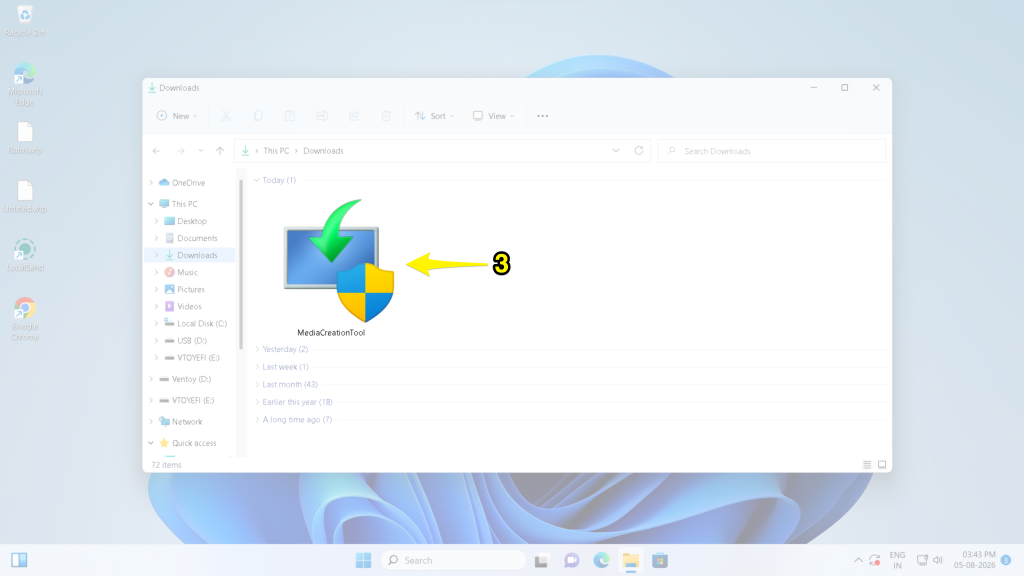Collapse the Today (1) group
Screen dimensions: 1024x576
257,180
